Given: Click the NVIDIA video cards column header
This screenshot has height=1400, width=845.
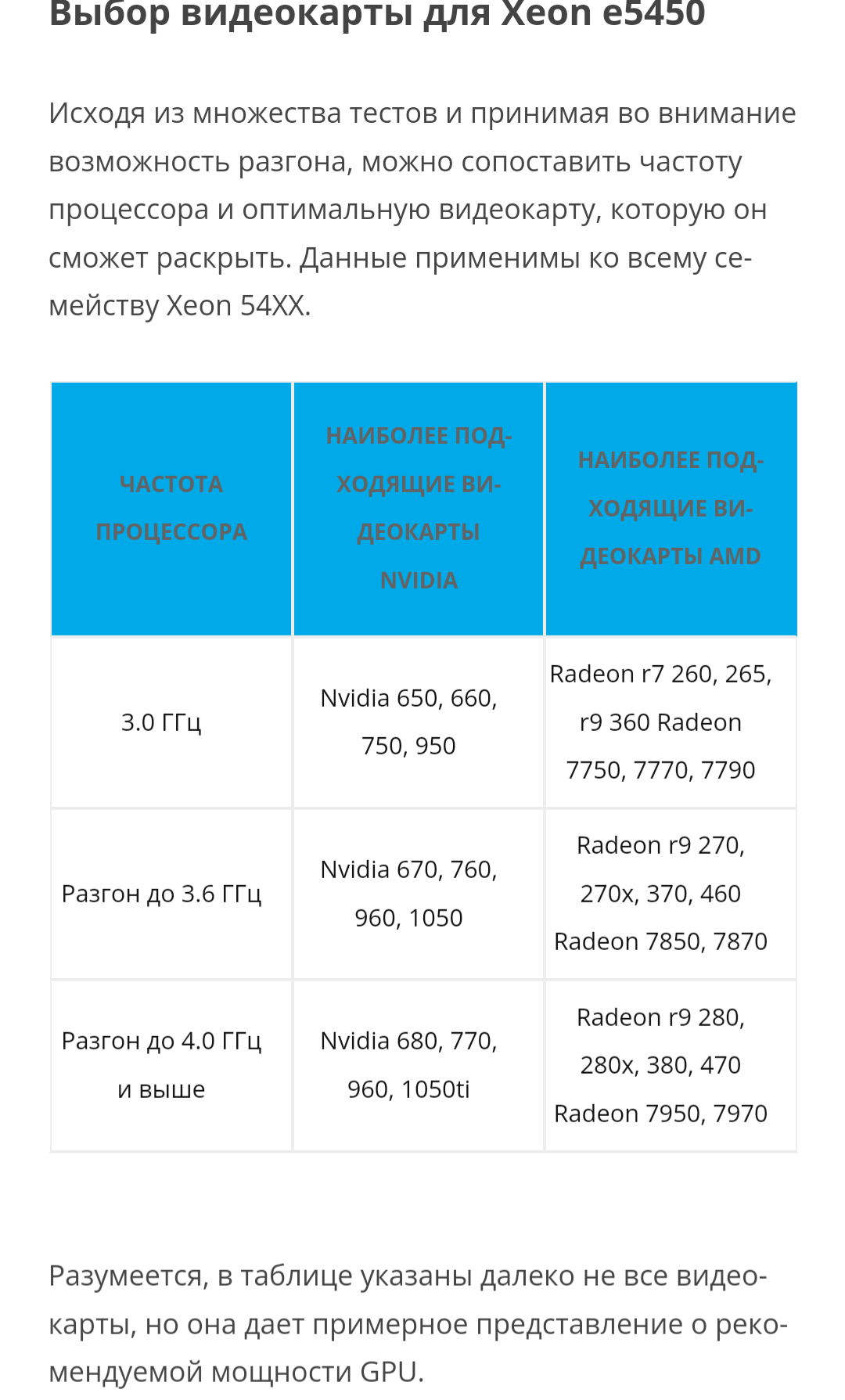Looking at the screenshot, I should point(419,509).
